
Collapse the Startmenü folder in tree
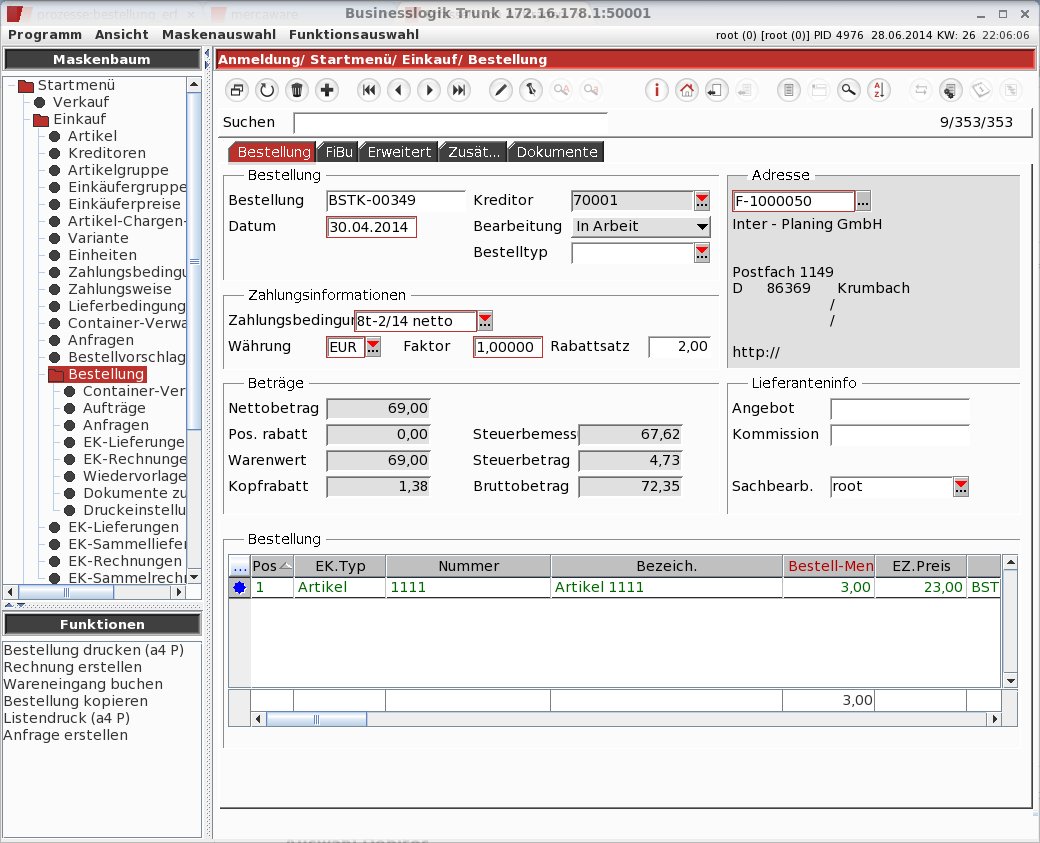click(x=26, y=86)
